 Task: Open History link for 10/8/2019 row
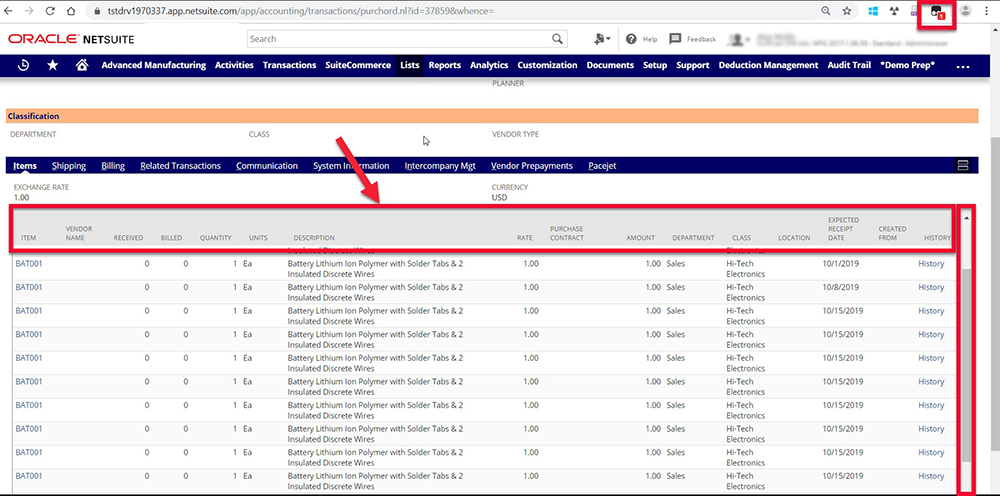point(931,287)
